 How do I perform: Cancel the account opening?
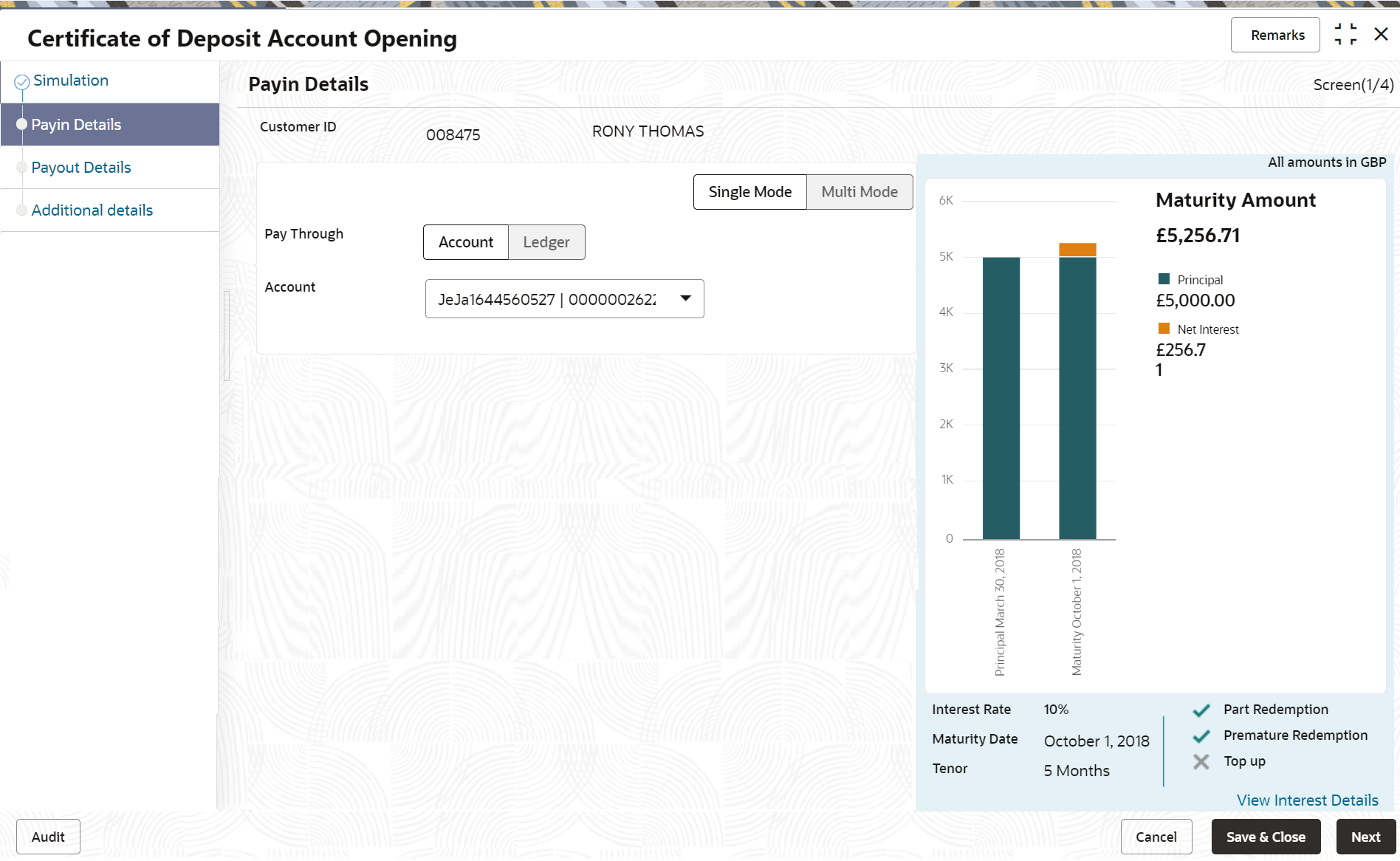1156,837
